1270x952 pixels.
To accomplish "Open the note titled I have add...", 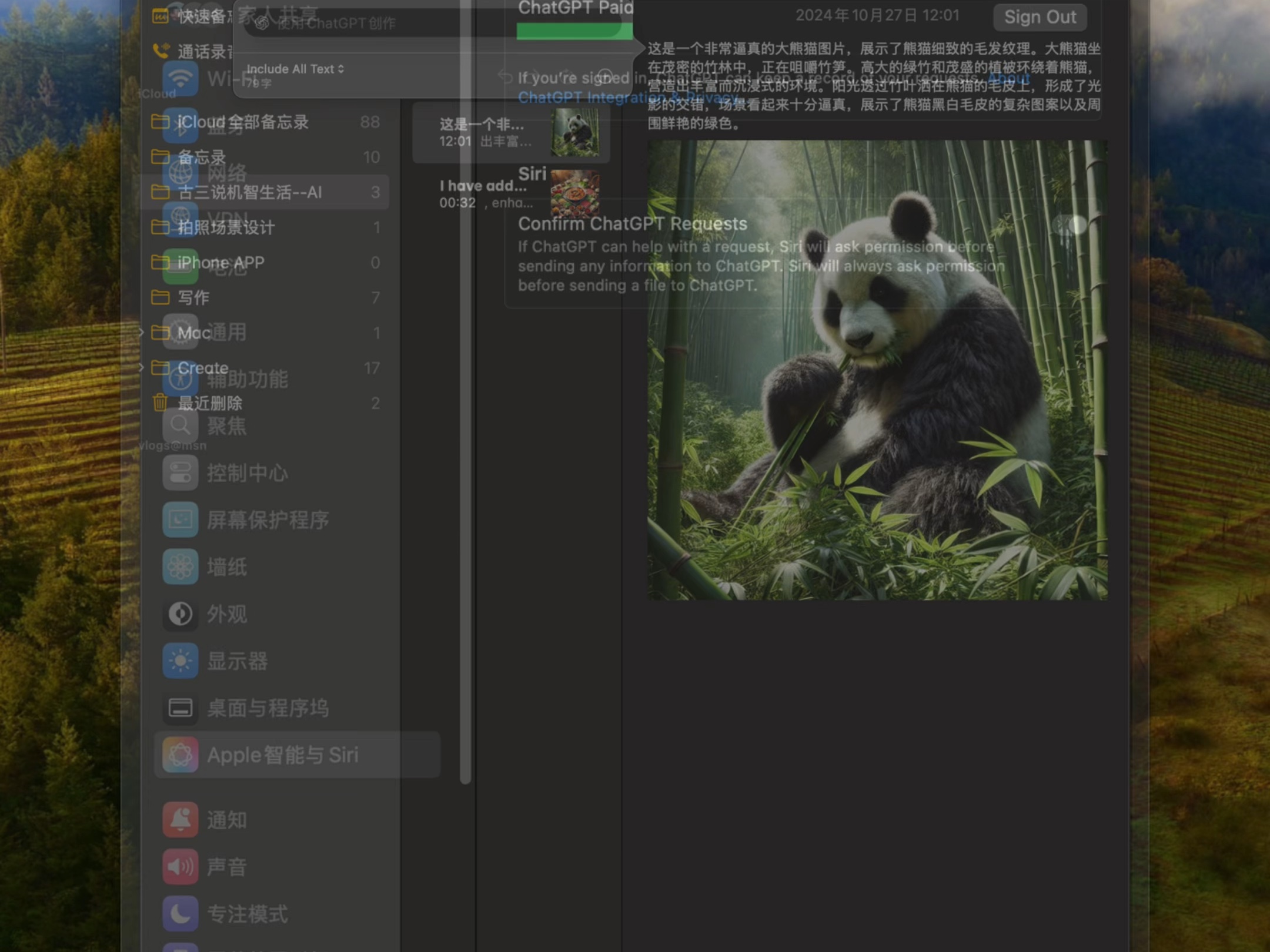I will [512, 194].
